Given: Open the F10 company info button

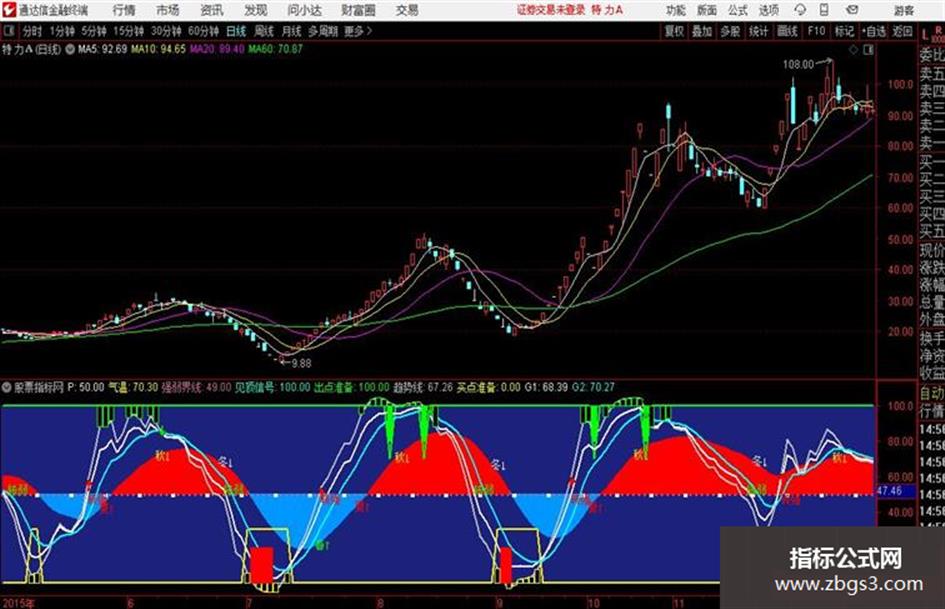Looking at the screenshot, I should [x=816, y=31].
